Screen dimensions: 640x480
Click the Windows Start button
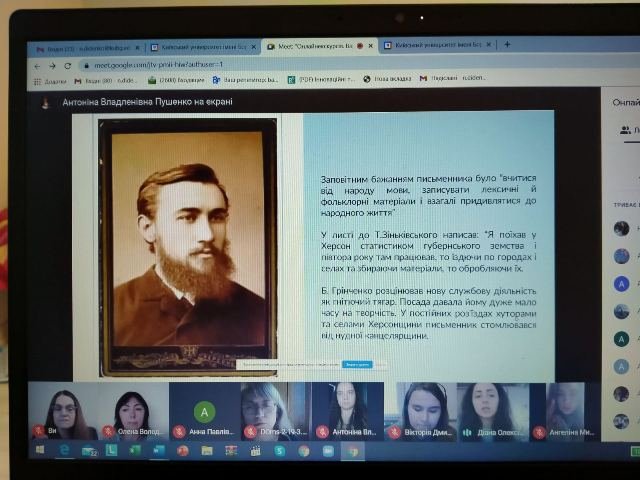click(40, 450)
